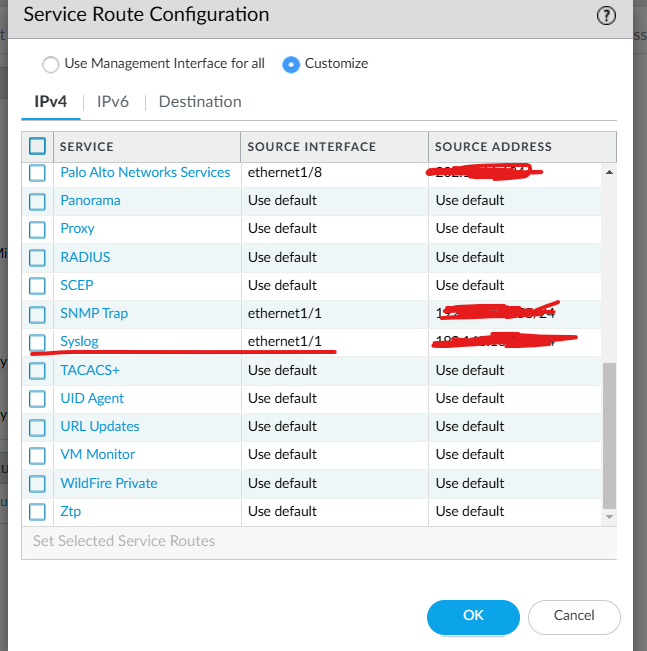Open the Proxy service link

pyautogui.click(x=78, y=229)
